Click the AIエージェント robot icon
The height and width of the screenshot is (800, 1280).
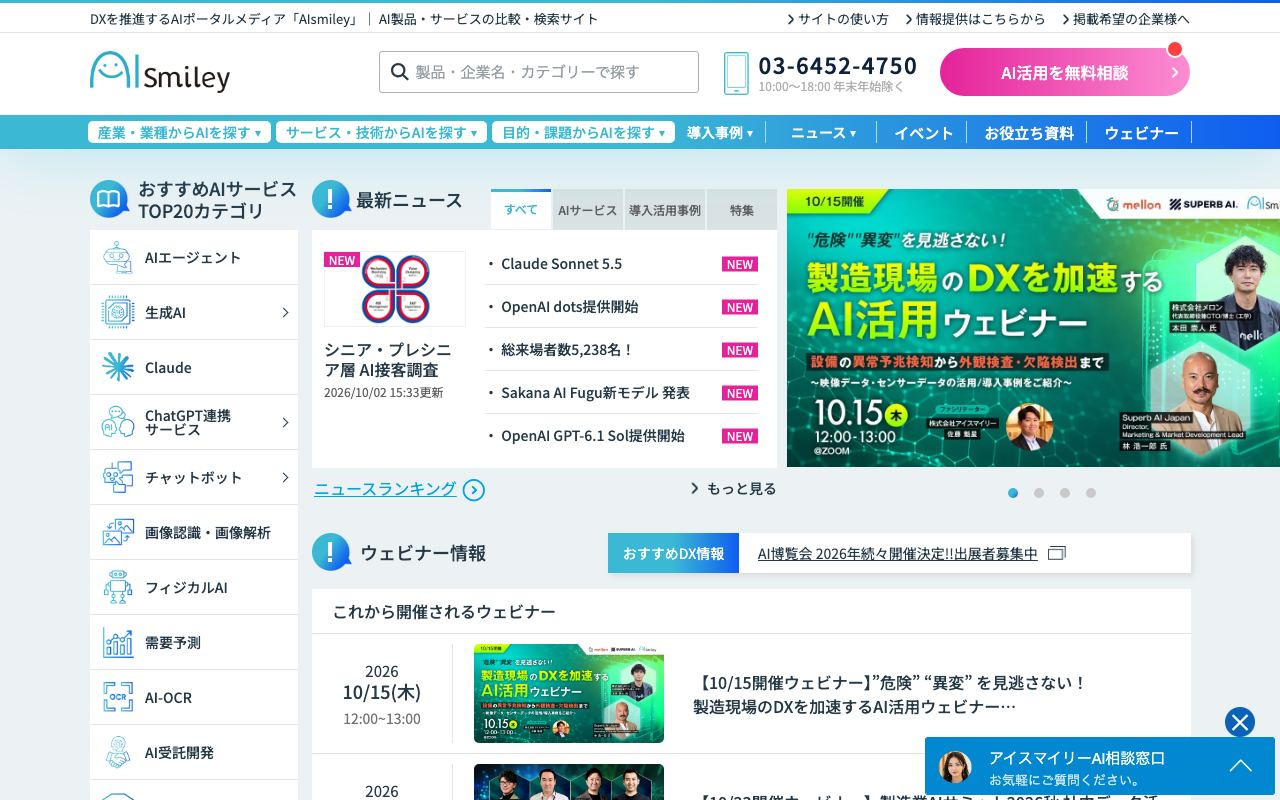click(x=118, y=257)
